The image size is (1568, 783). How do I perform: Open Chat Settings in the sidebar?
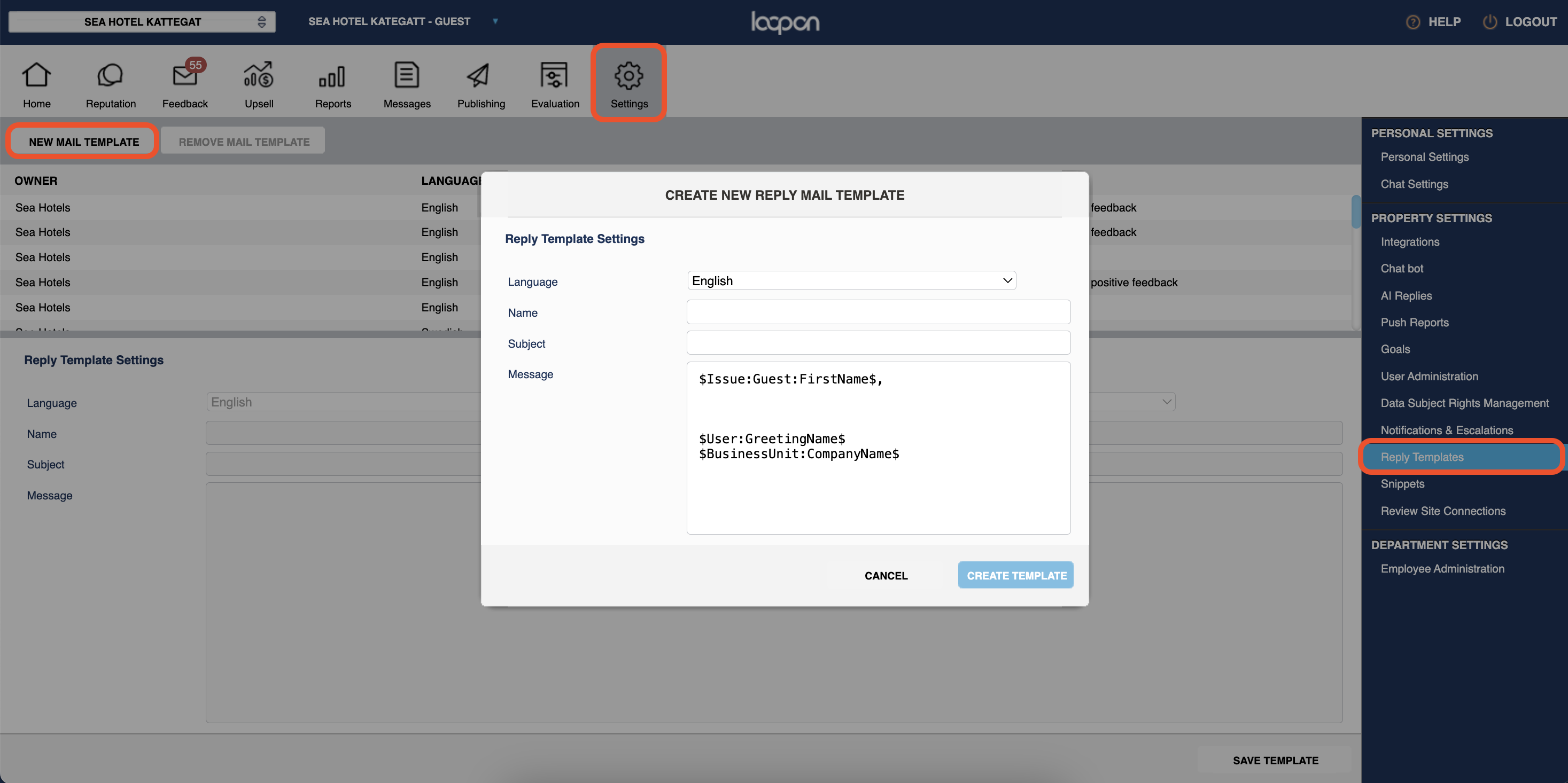(1414, 184)
